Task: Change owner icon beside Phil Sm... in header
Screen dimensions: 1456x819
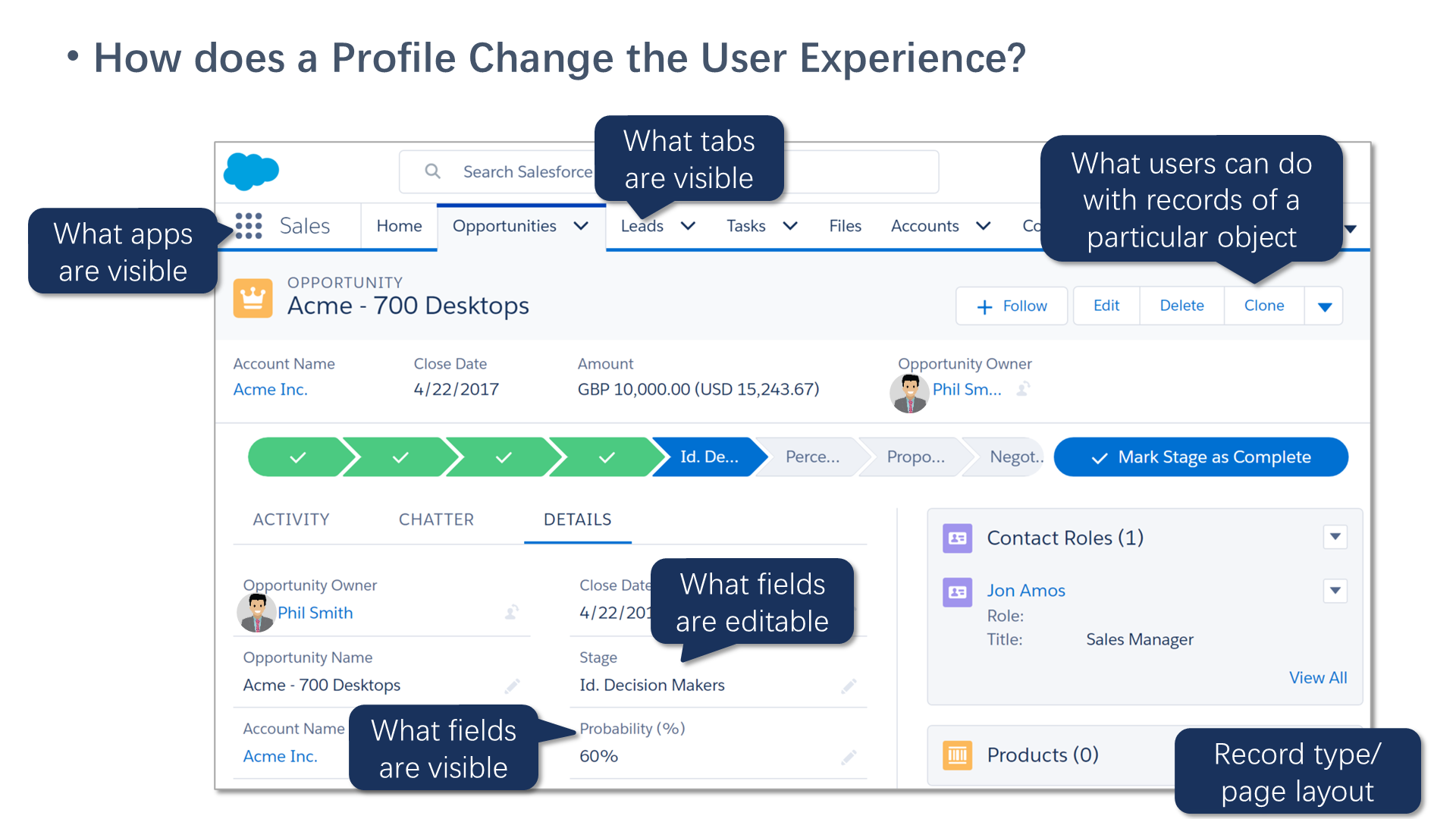Action: [1023, 388]
